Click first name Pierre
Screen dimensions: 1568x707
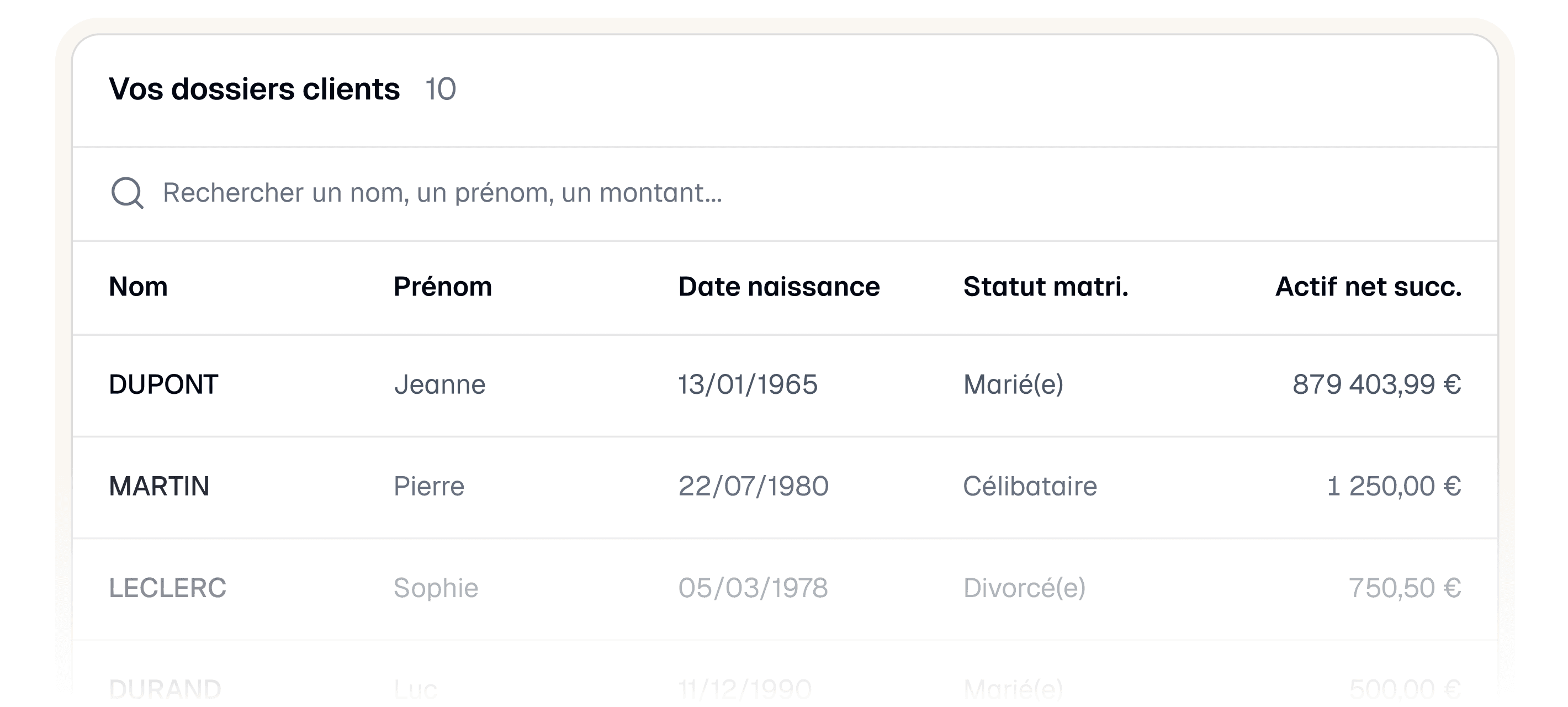pos(428,487)
